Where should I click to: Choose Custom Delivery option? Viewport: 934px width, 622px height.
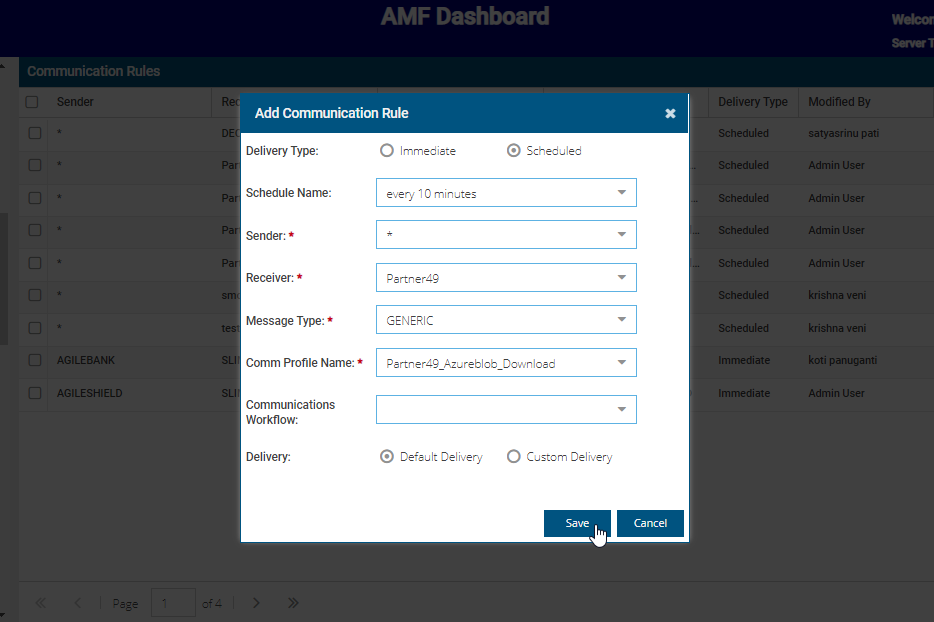tap(514, 457)
